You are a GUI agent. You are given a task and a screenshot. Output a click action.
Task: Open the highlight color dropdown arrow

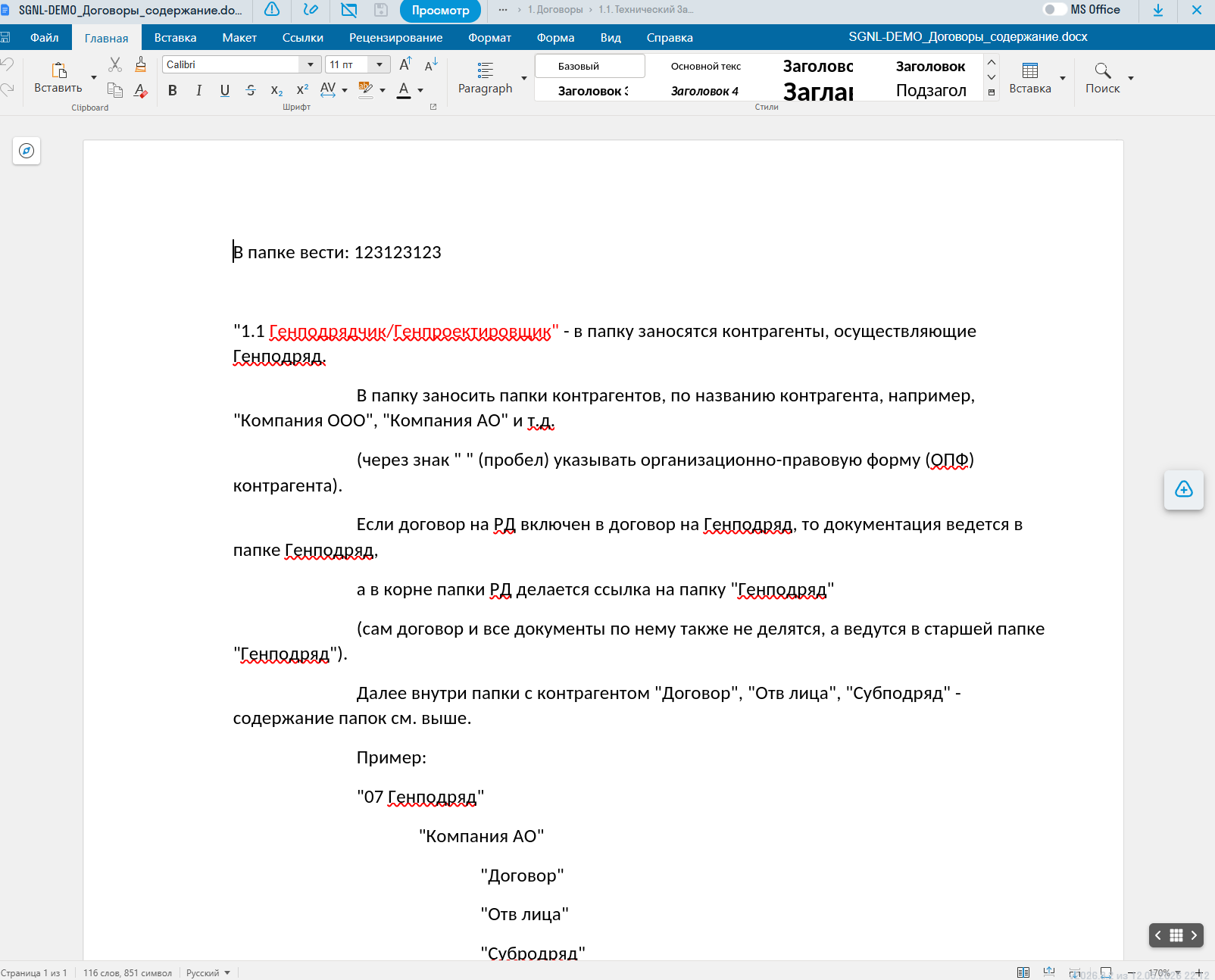click(x=383, y=90)
